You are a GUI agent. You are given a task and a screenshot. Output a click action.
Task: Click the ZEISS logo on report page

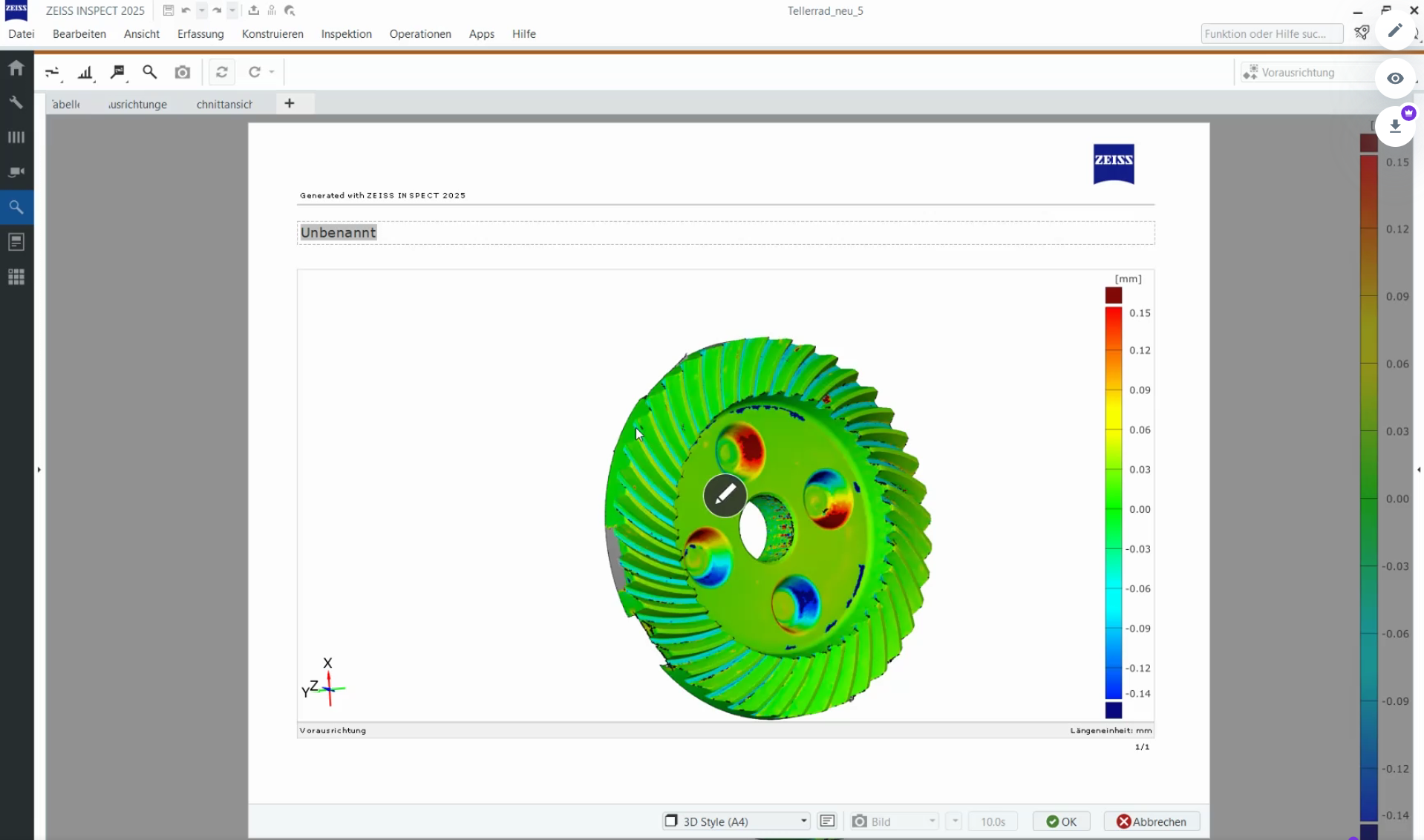tap(1114, 163)
